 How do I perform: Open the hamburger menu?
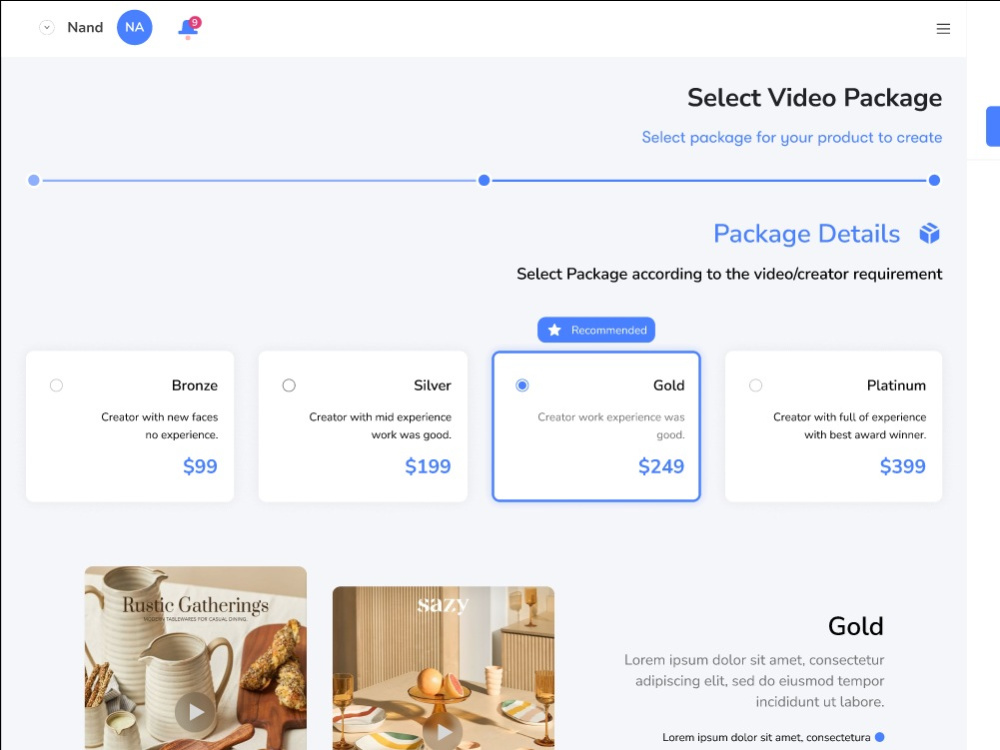tap(943, 29)
